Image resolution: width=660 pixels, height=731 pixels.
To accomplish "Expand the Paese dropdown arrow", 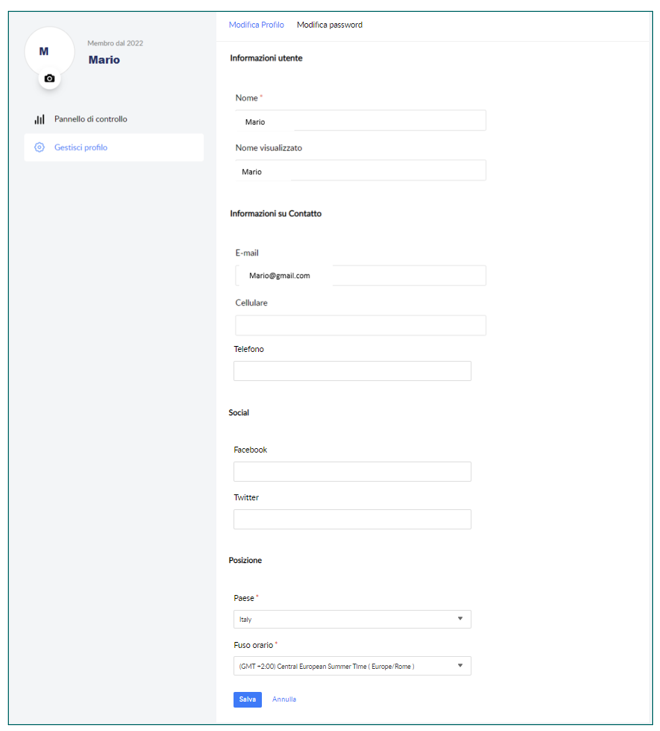I will 460,619.
